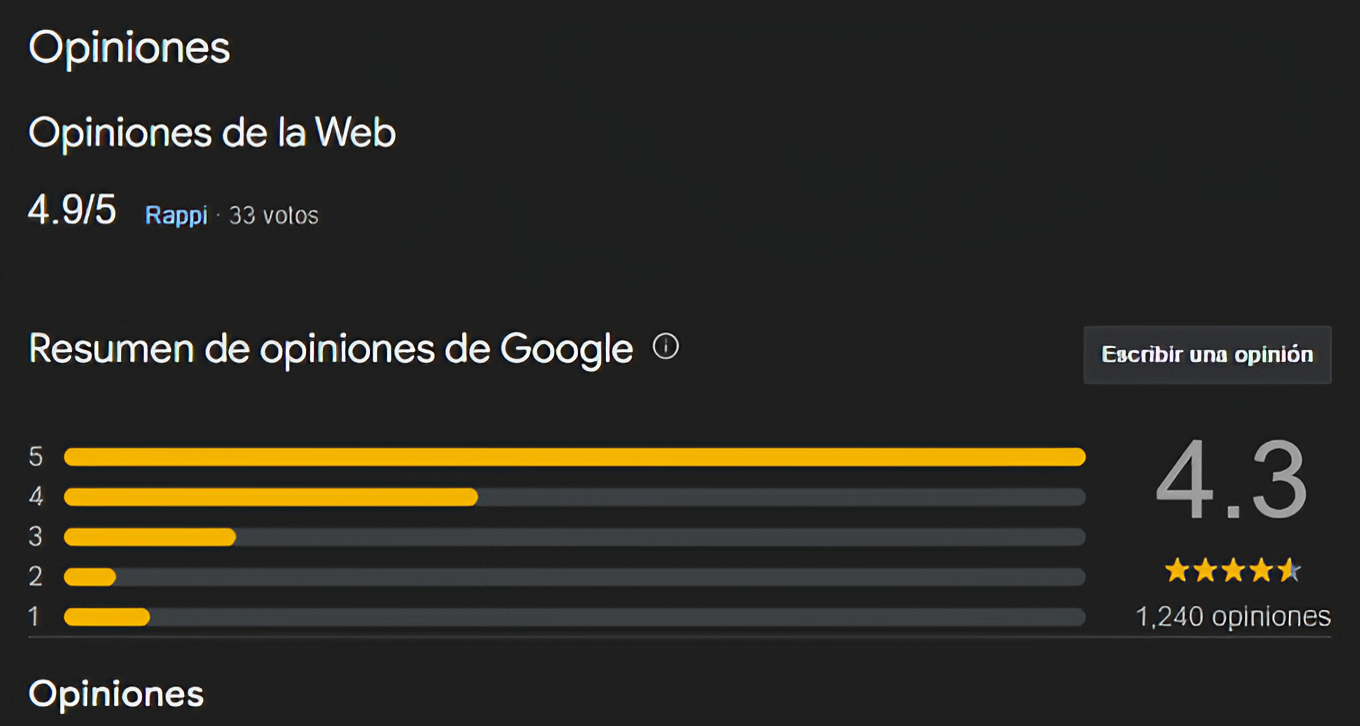Select the Opiniones de la Web heading
Viewport: 1360px width, 726px height.
click(212, 132)
